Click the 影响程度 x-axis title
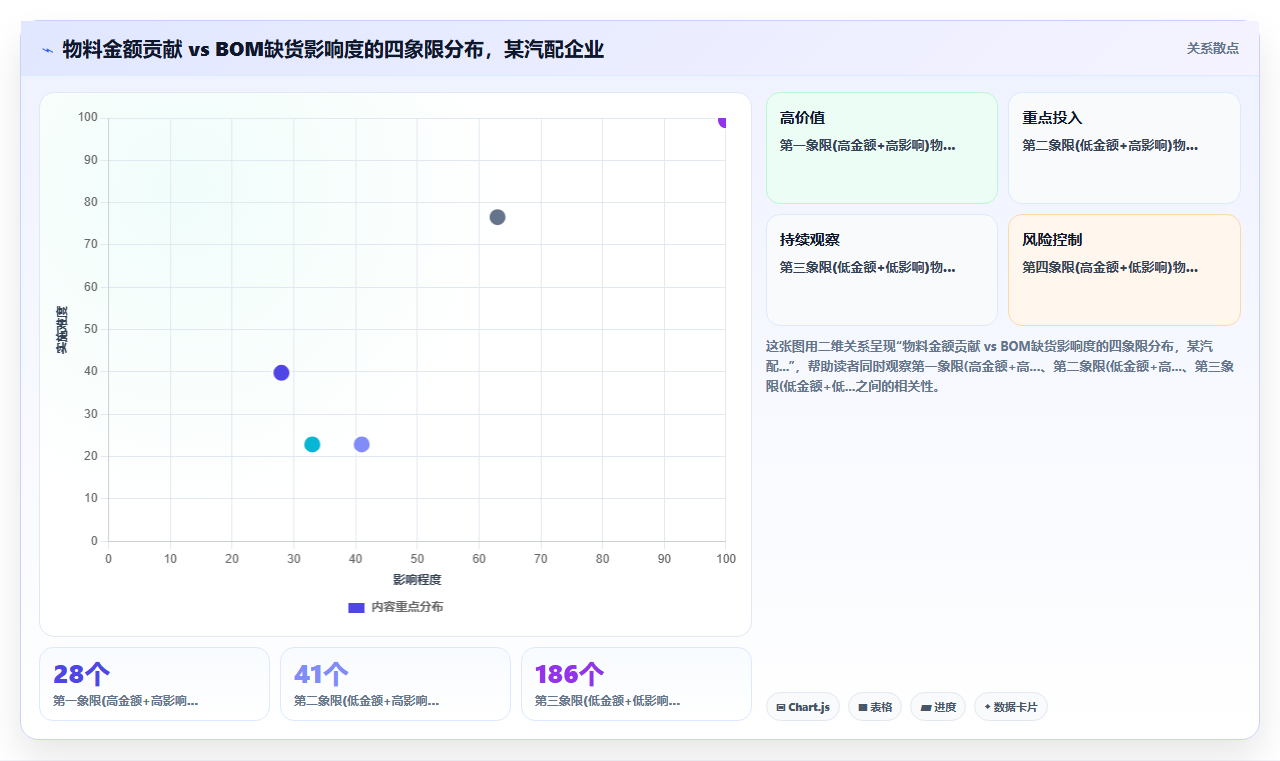Screen dimensions: 1280x761 point(417,579)
